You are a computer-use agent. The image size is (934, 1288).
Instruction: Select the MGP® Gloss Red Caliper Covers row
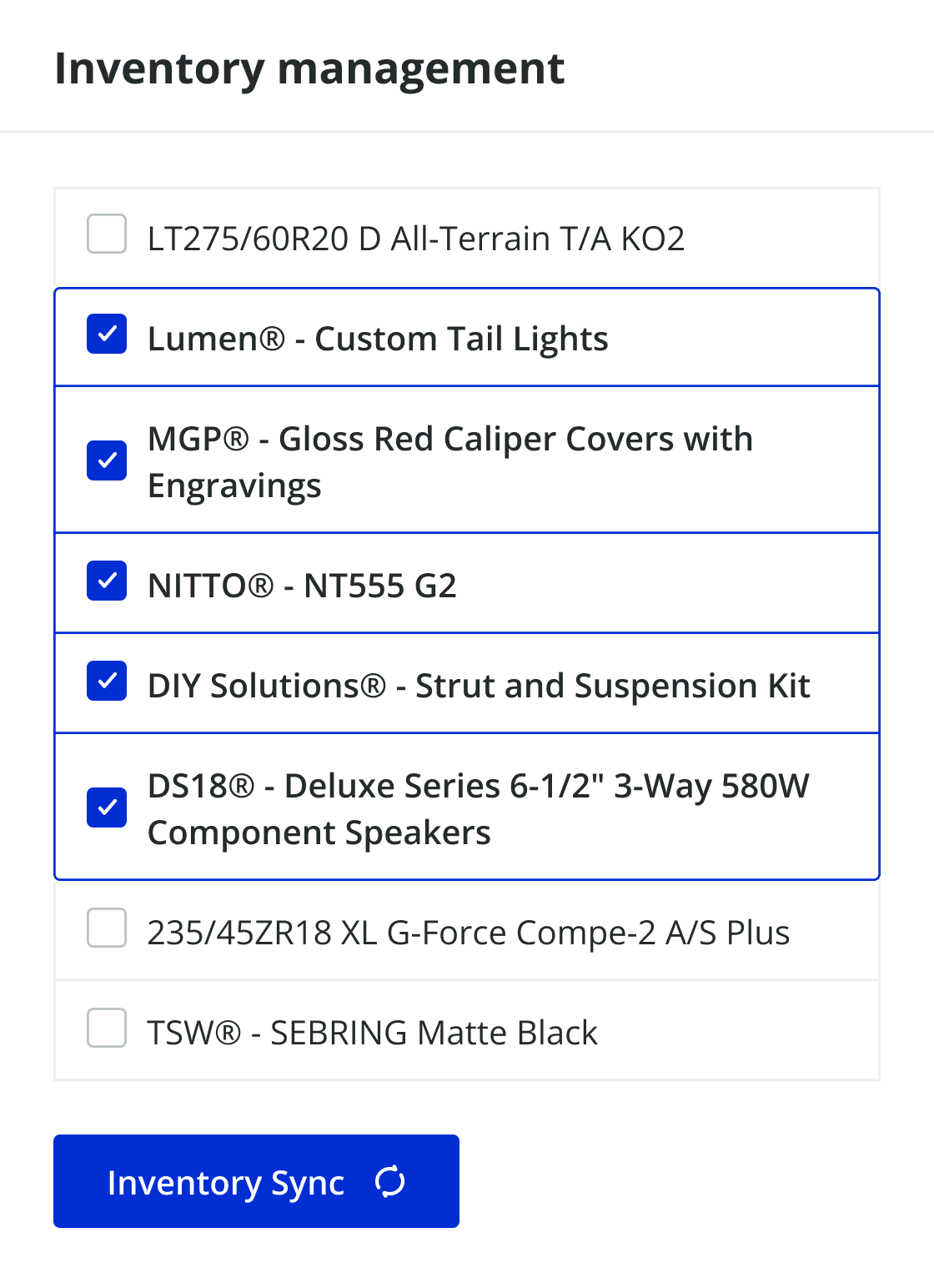coord(467,460)
